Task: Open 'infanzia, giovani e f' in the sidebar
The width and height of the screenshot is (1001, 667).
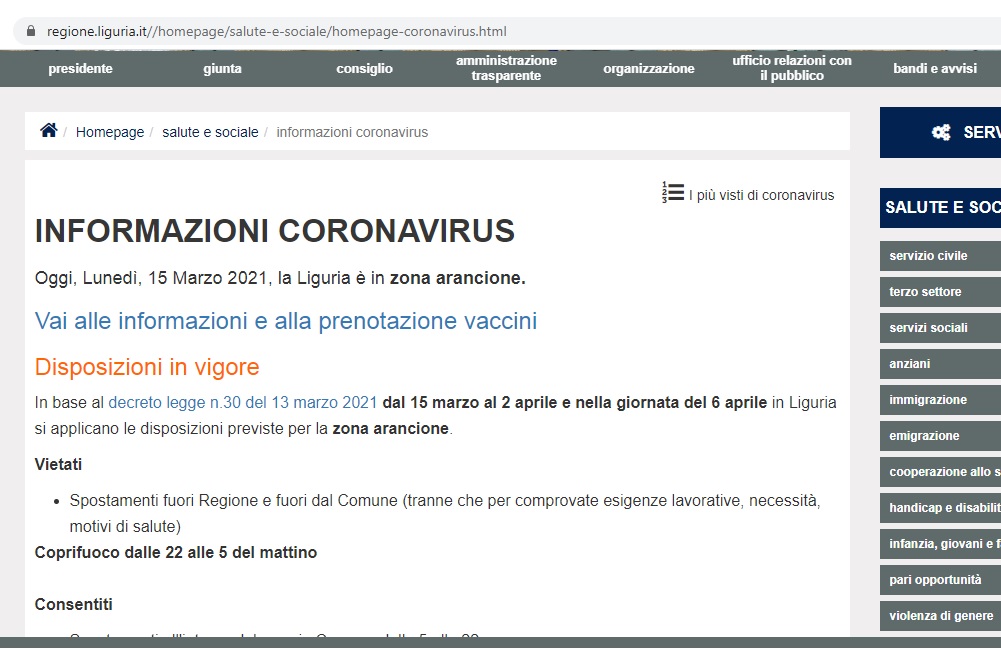Action: click(x=940, y=544)
